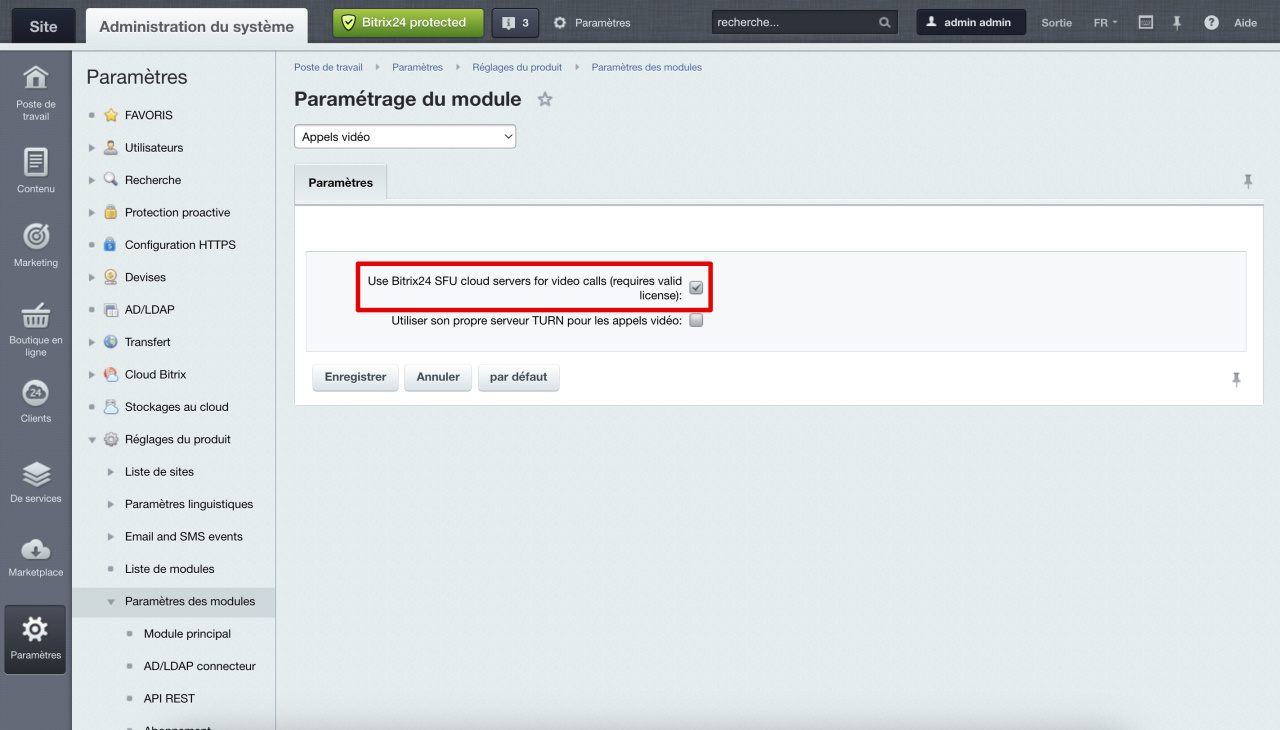Open Module principal tree item
Screen dimensions: 1280x730
pyautogui.click(x=187, y=634)
